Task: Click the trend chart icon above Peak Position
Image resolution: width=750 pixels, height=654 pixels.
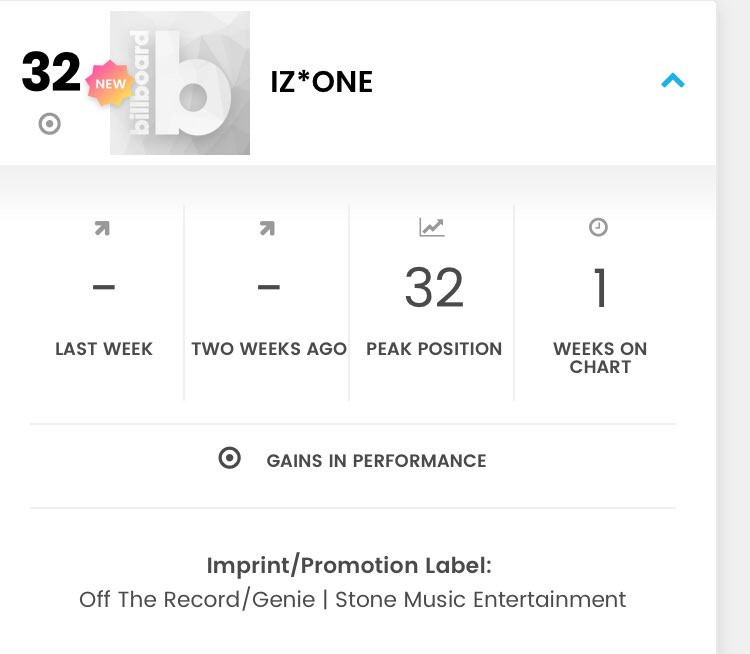Action: point(432,227)
